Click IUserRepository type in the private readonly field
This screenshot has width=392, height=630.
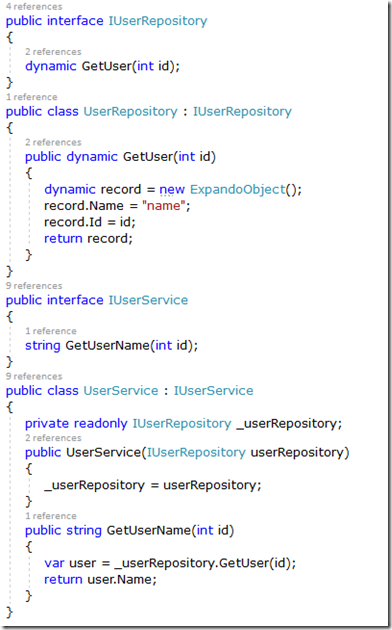[182, 423]
